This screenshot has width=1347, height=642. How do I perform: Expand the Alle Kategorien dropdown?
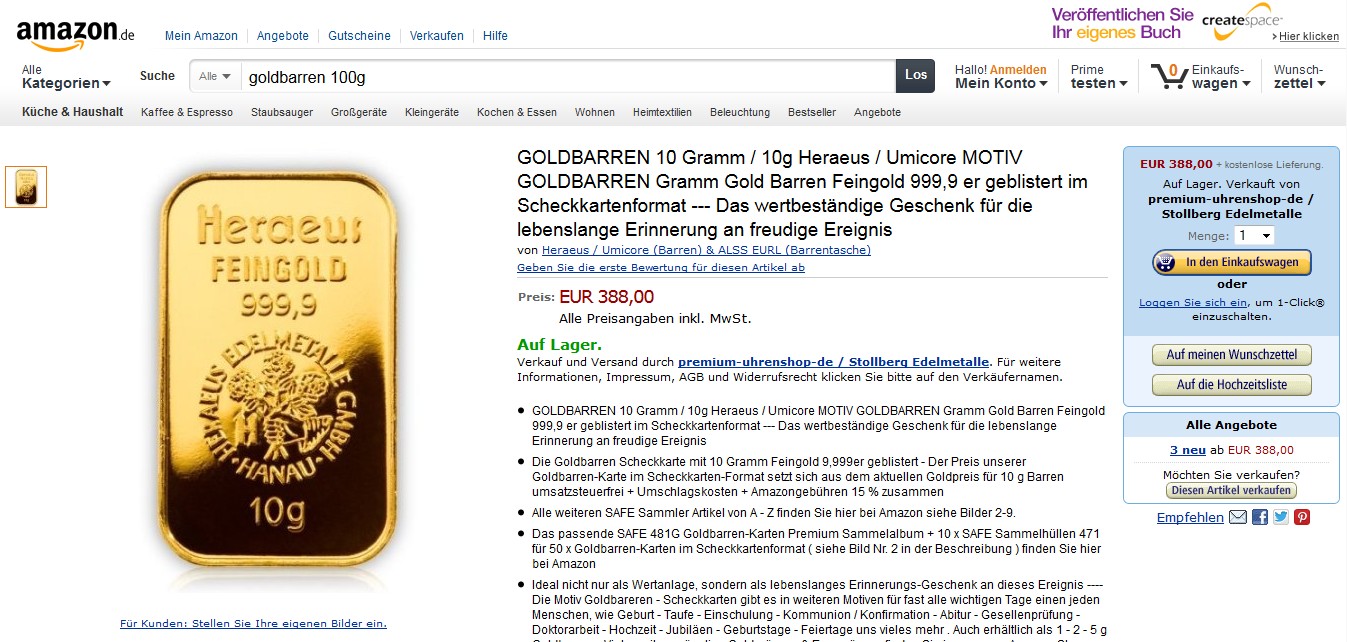pos(66,77)
